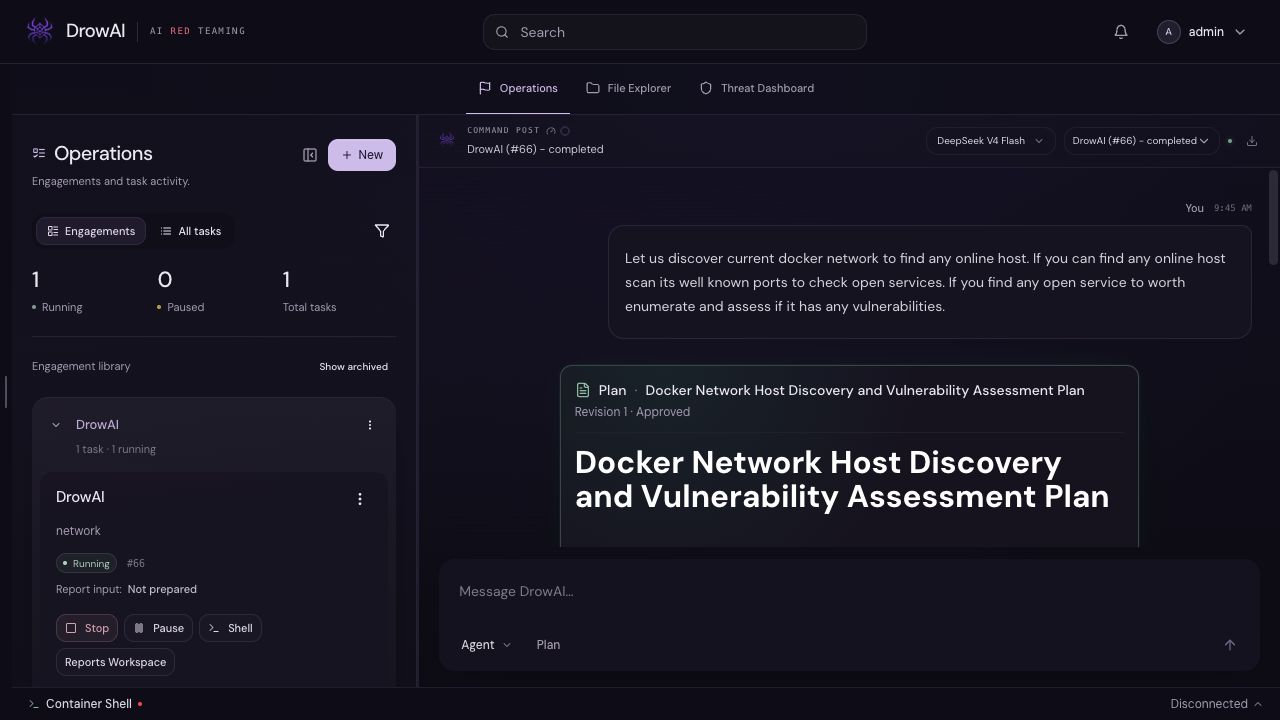Screen dimensions: 1280x720
Task: Click the DrowAI spider logo
Action: [x=40, y=31]
